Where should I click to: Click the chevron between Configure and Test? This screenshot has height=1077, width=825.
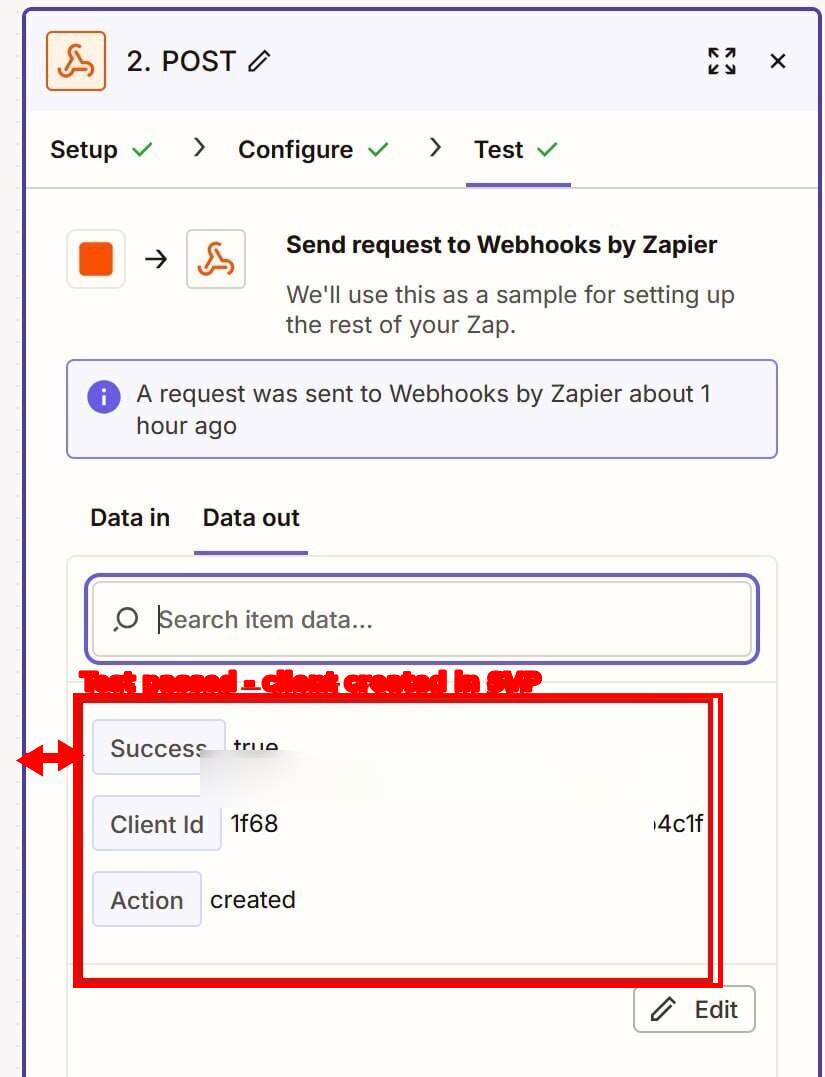[x=435, y=147]
